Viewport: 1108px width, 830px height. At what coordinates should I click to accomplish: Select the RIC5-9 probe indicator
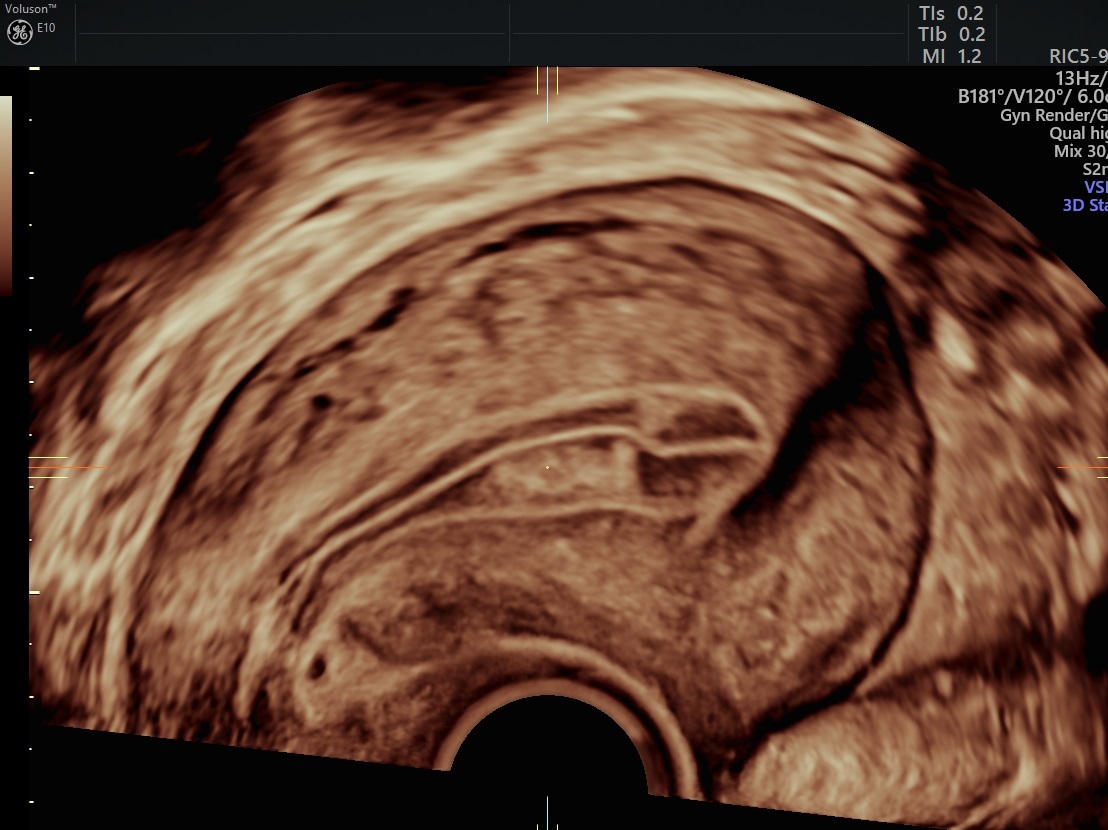(1082, 58)
